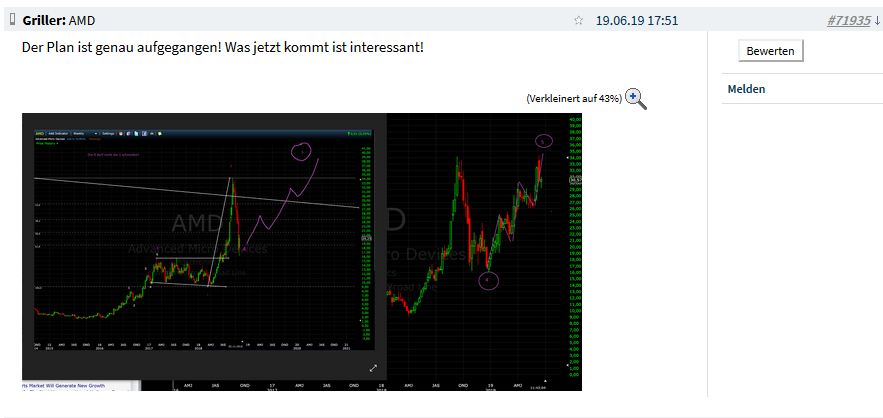The width and height of the screenshot is (883, 418).
Task: Click the text Verkleinert auf 43%
Action: tap(574, 99)
